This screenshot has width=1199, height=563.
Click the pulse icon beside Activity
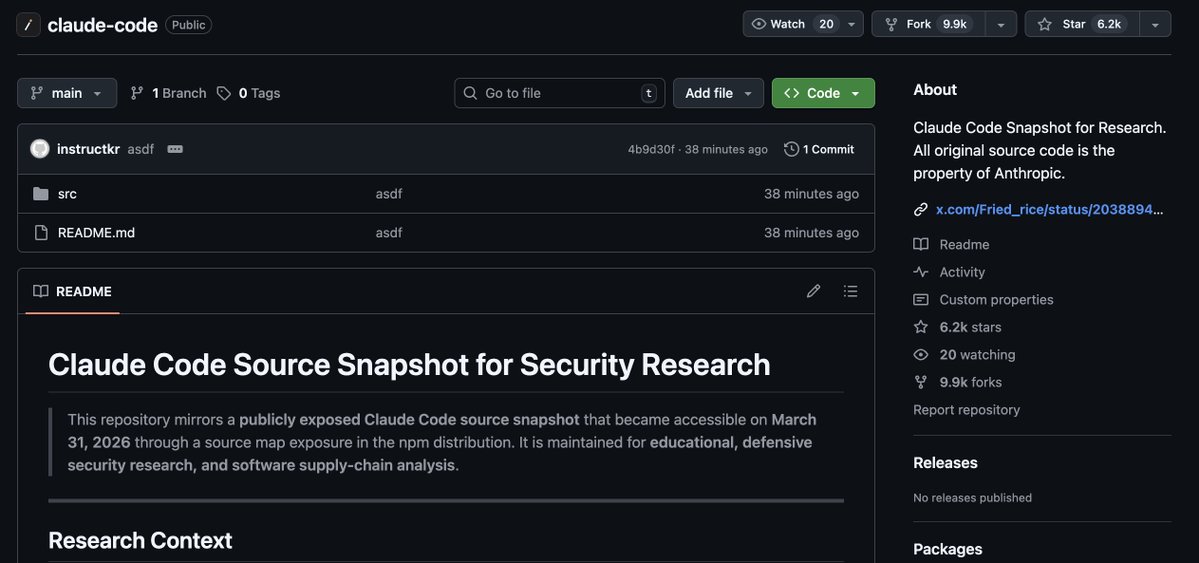pyautogui.click(x=921, y=272)
